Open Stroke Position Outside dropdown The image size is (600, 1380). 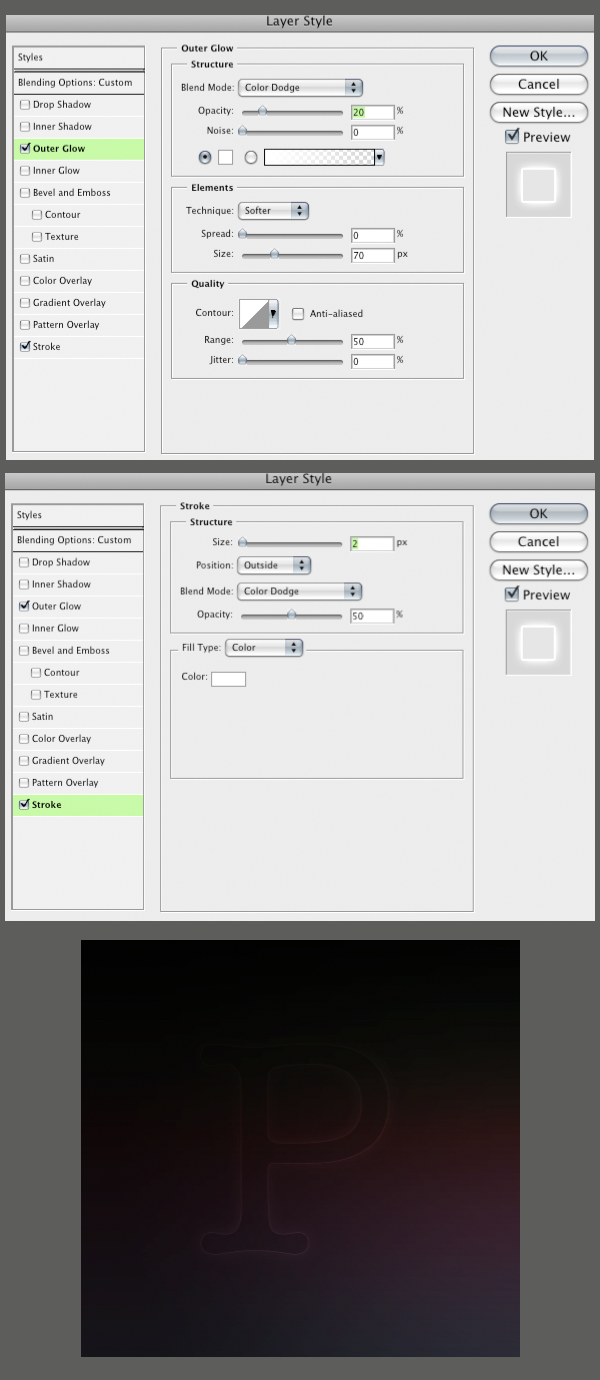[x=274, y=565]
